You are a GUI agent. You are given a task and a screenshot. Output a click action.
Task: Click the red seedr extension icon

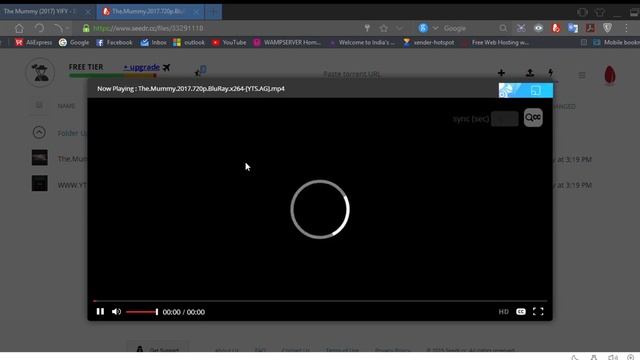[556, 28]
